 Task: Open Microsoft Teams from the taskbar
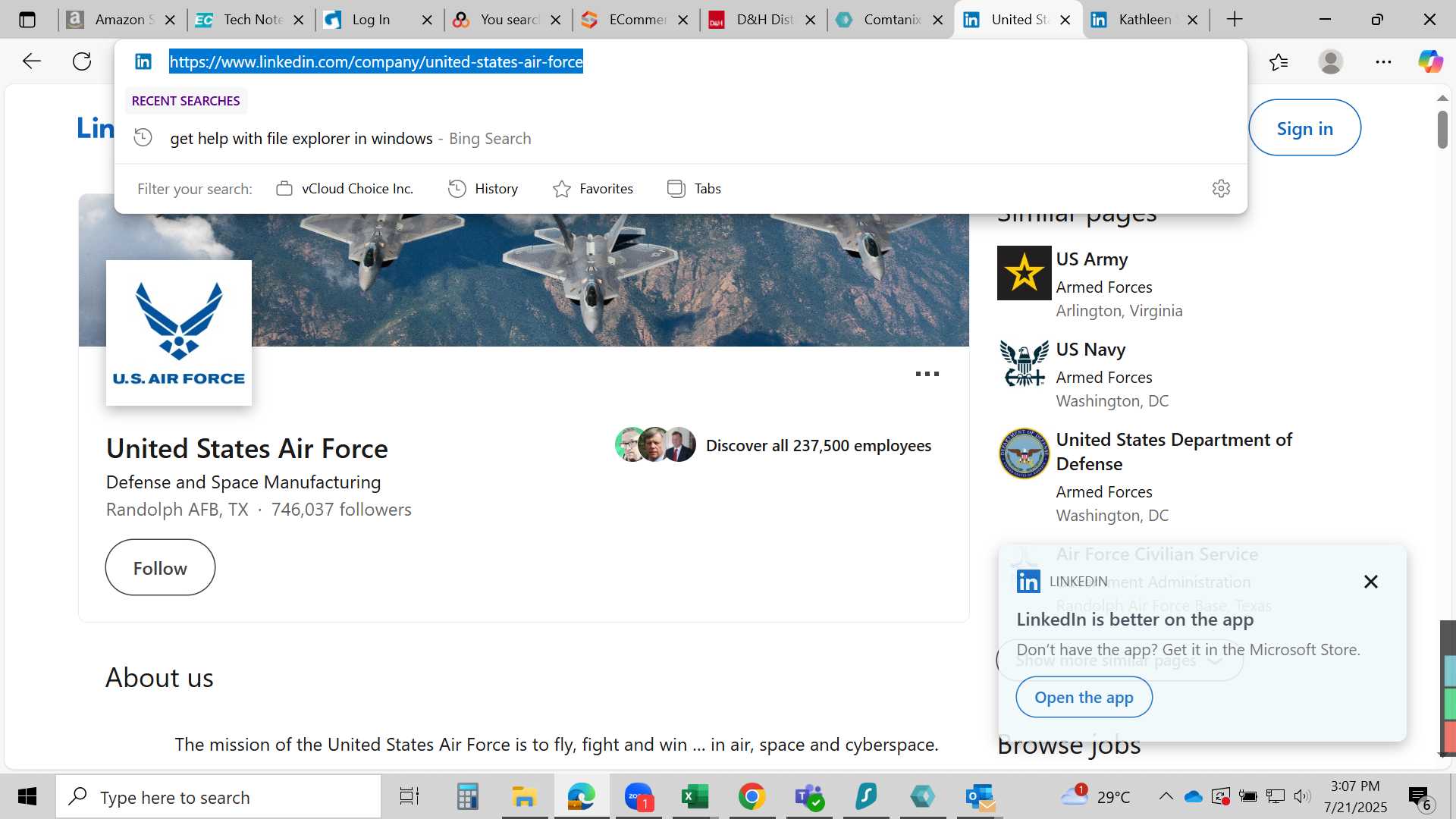click(x=808, y=796)
